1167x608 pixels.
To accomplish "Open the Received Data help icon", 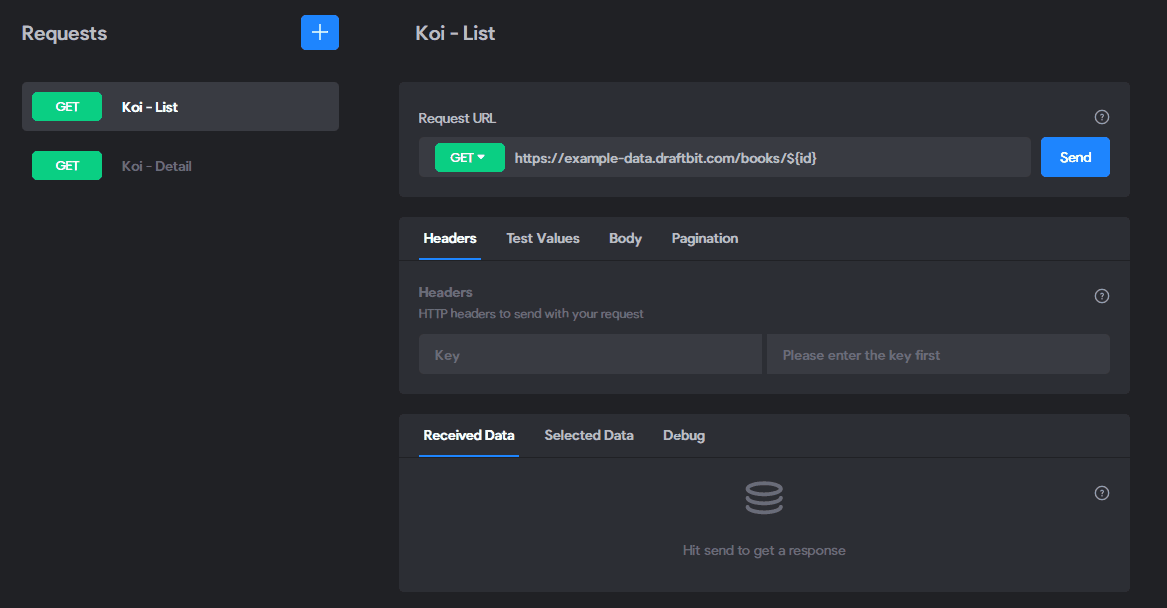I will tap(1102, 493).
